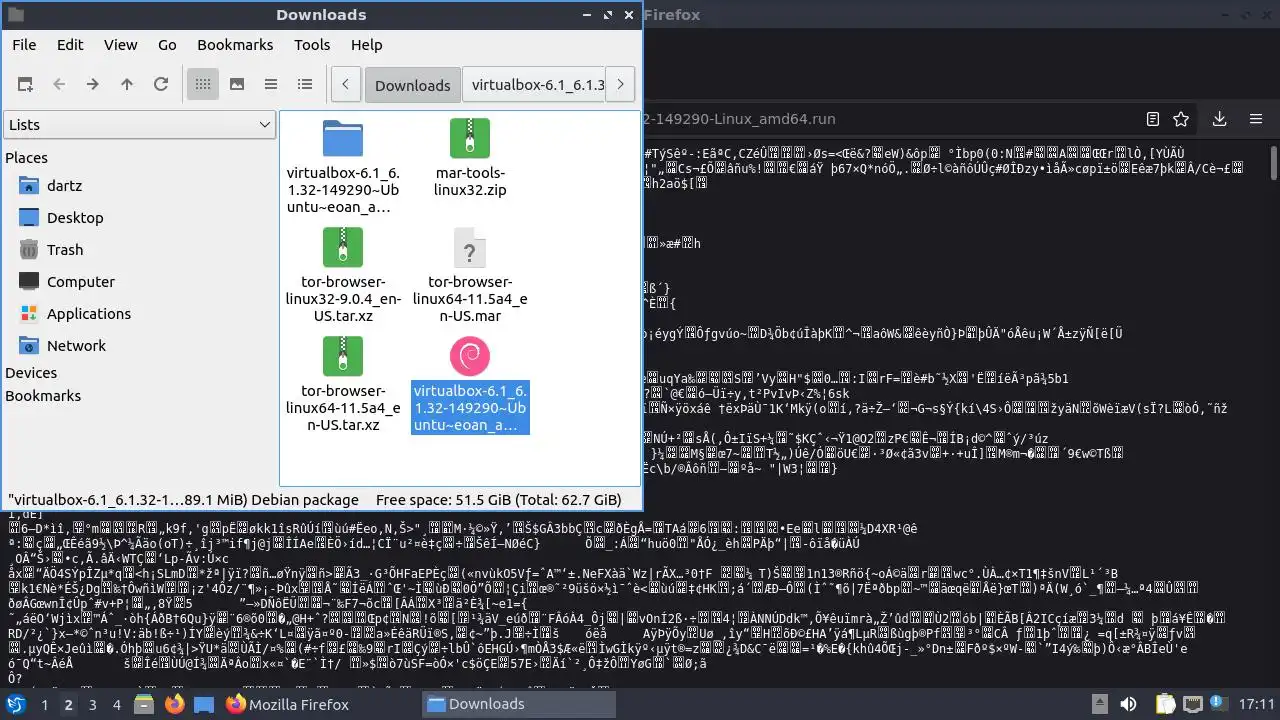Select Desktop in Places sidebar

(75, 218)
